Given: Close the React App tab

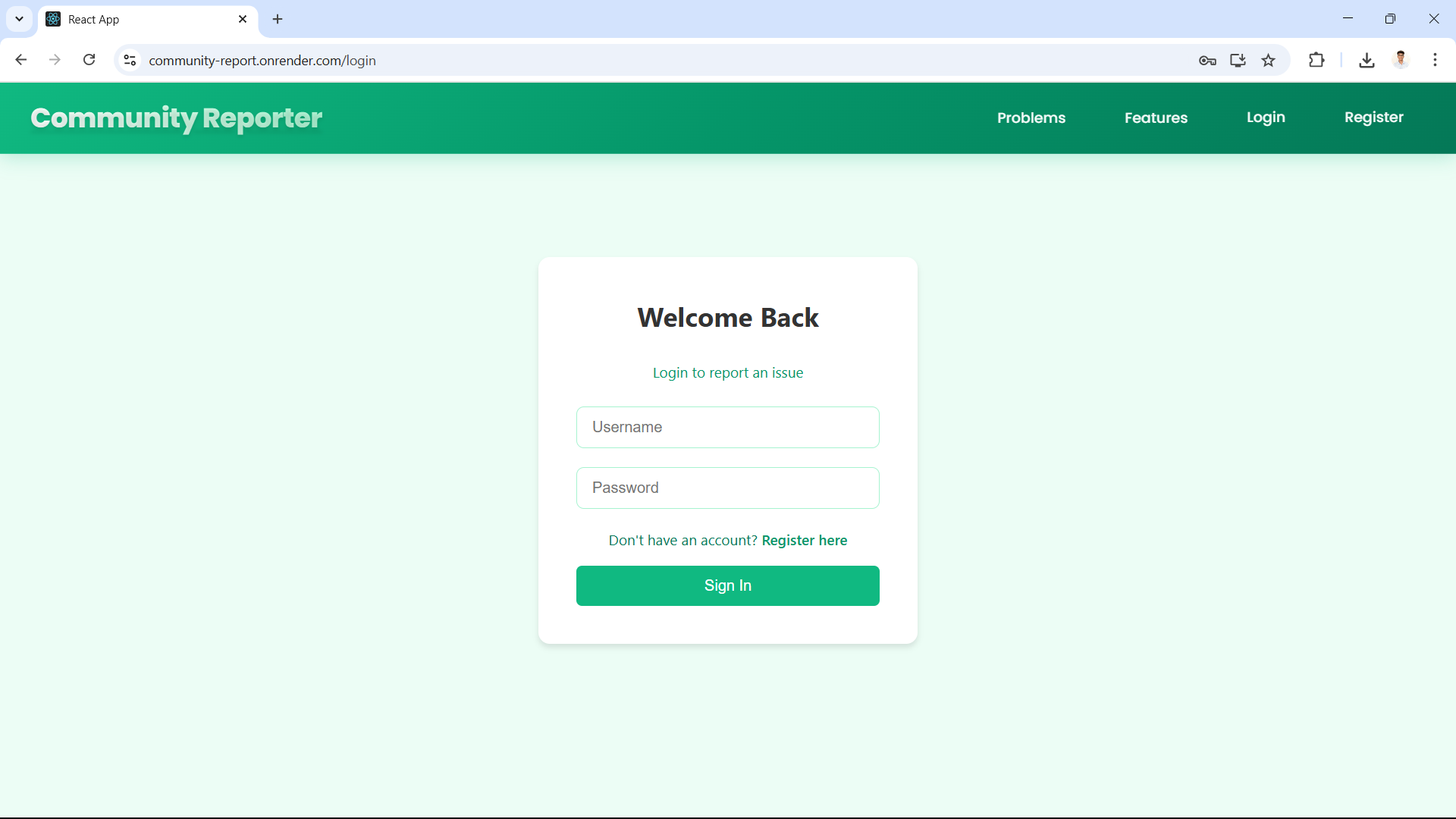Looking at the screenshot, I should point(243,19).
